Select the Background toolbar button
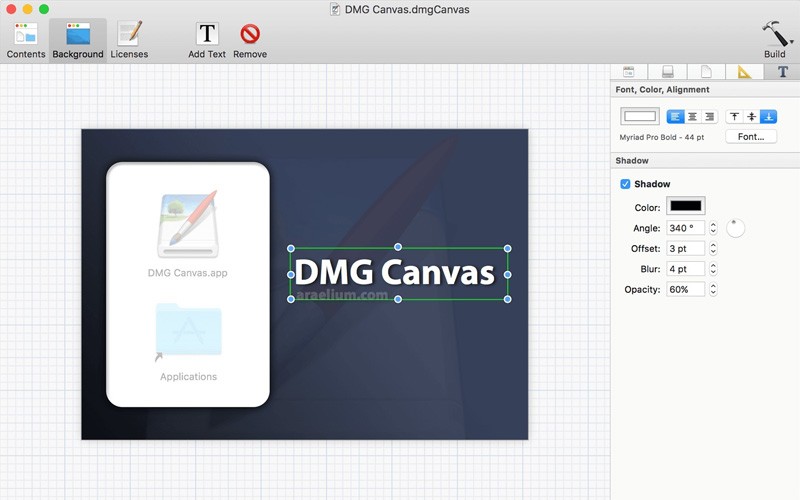Image resolution: width=800 pixels, height=500 pixels. [78, 41]
